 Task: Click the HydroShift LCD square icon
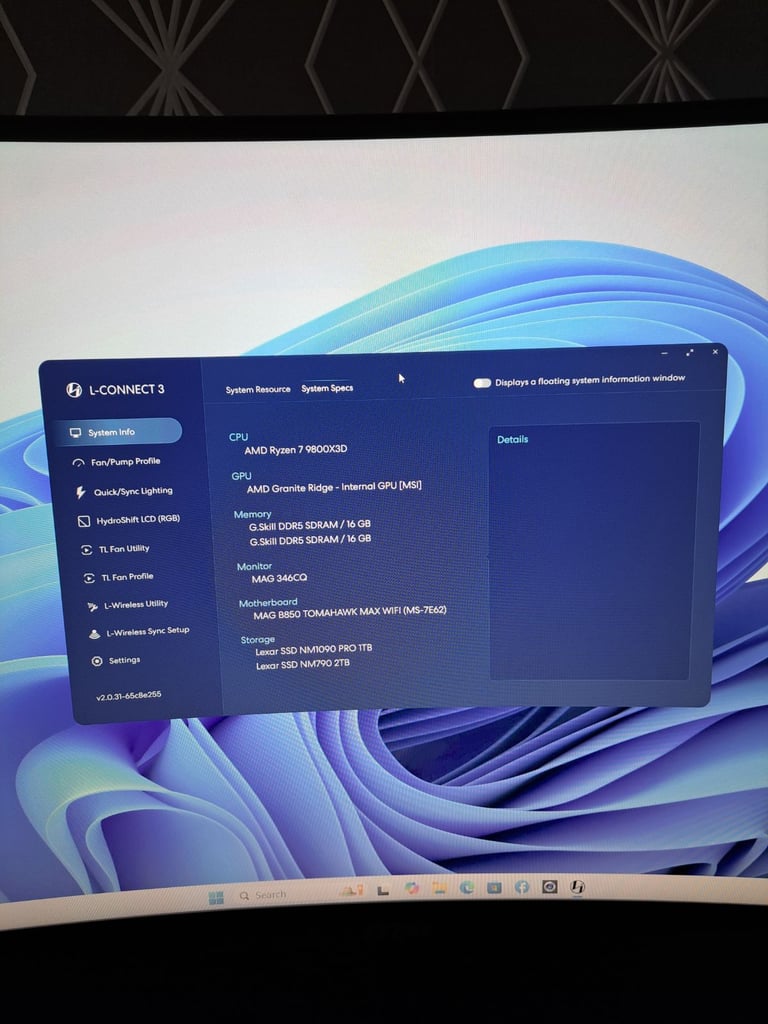point(84,520)
